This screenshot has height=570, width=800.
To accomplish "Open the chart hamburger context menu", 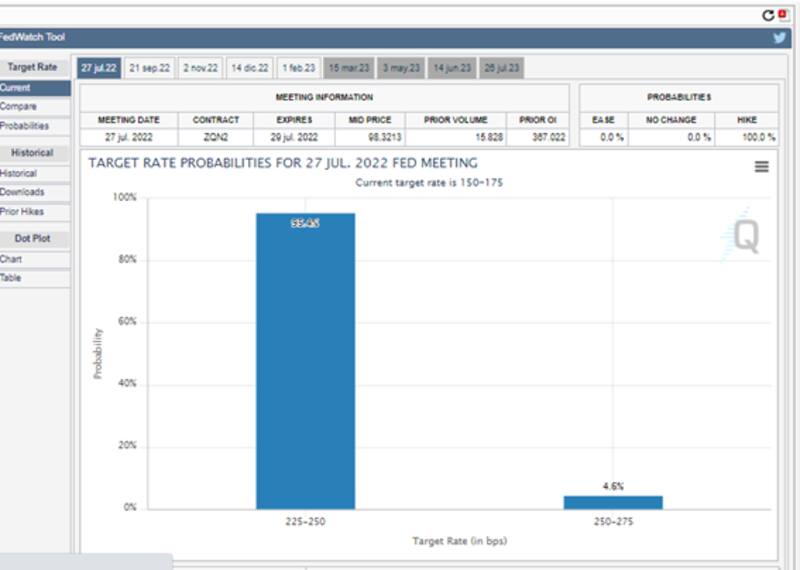I will 761,167.
